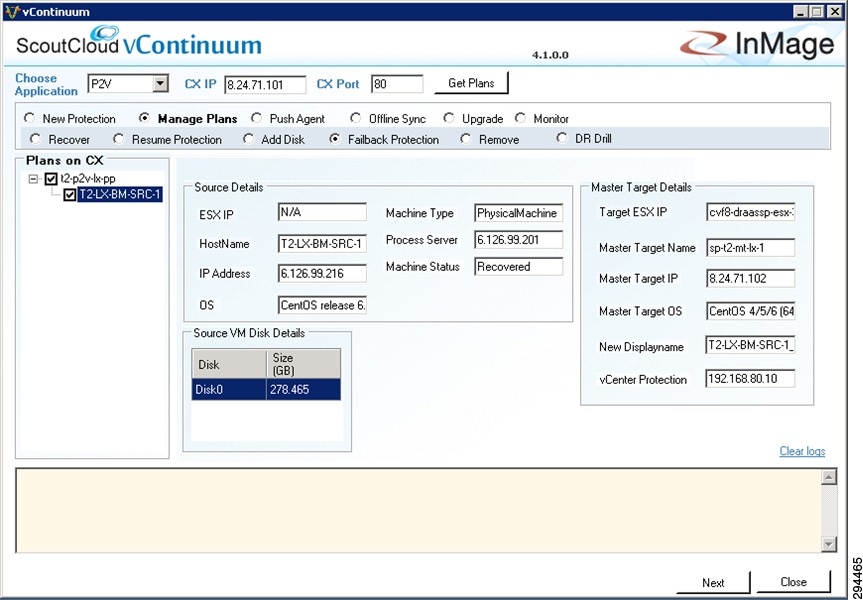This screenshot has height=600, width=863.
Task: Click the OS field with CentOS release
Action: click(x=322, y=304)
